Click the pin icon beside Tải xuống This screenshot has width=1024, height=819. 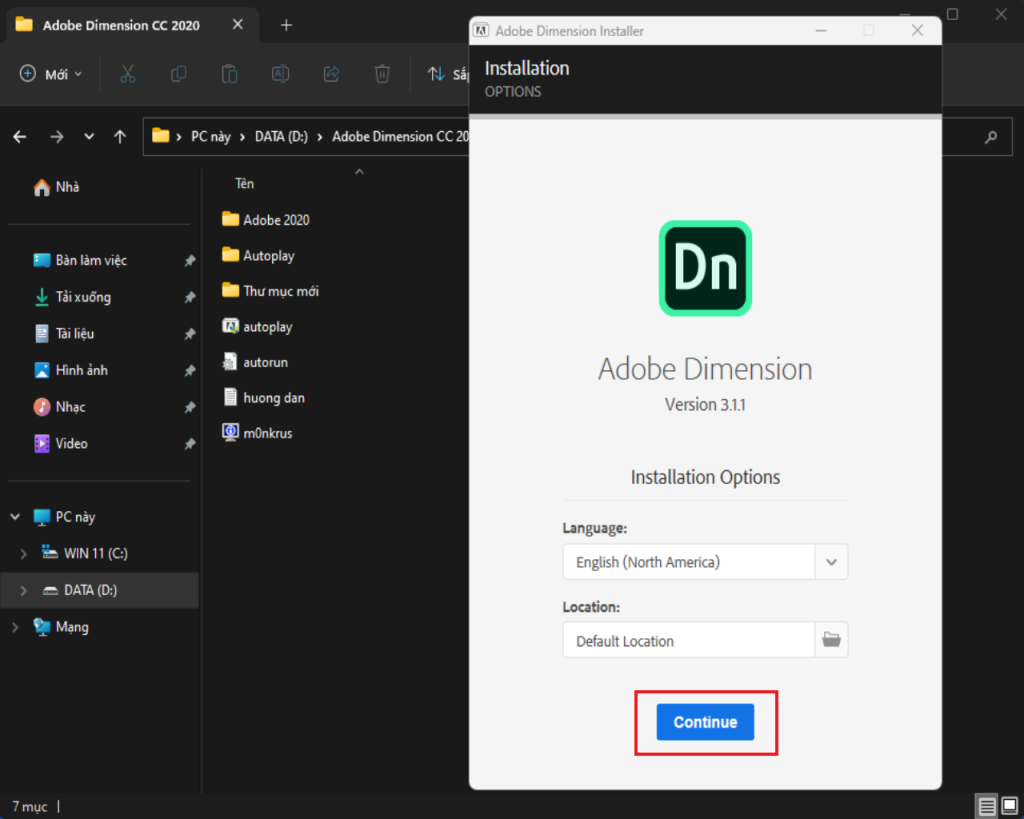coord(189,297)
